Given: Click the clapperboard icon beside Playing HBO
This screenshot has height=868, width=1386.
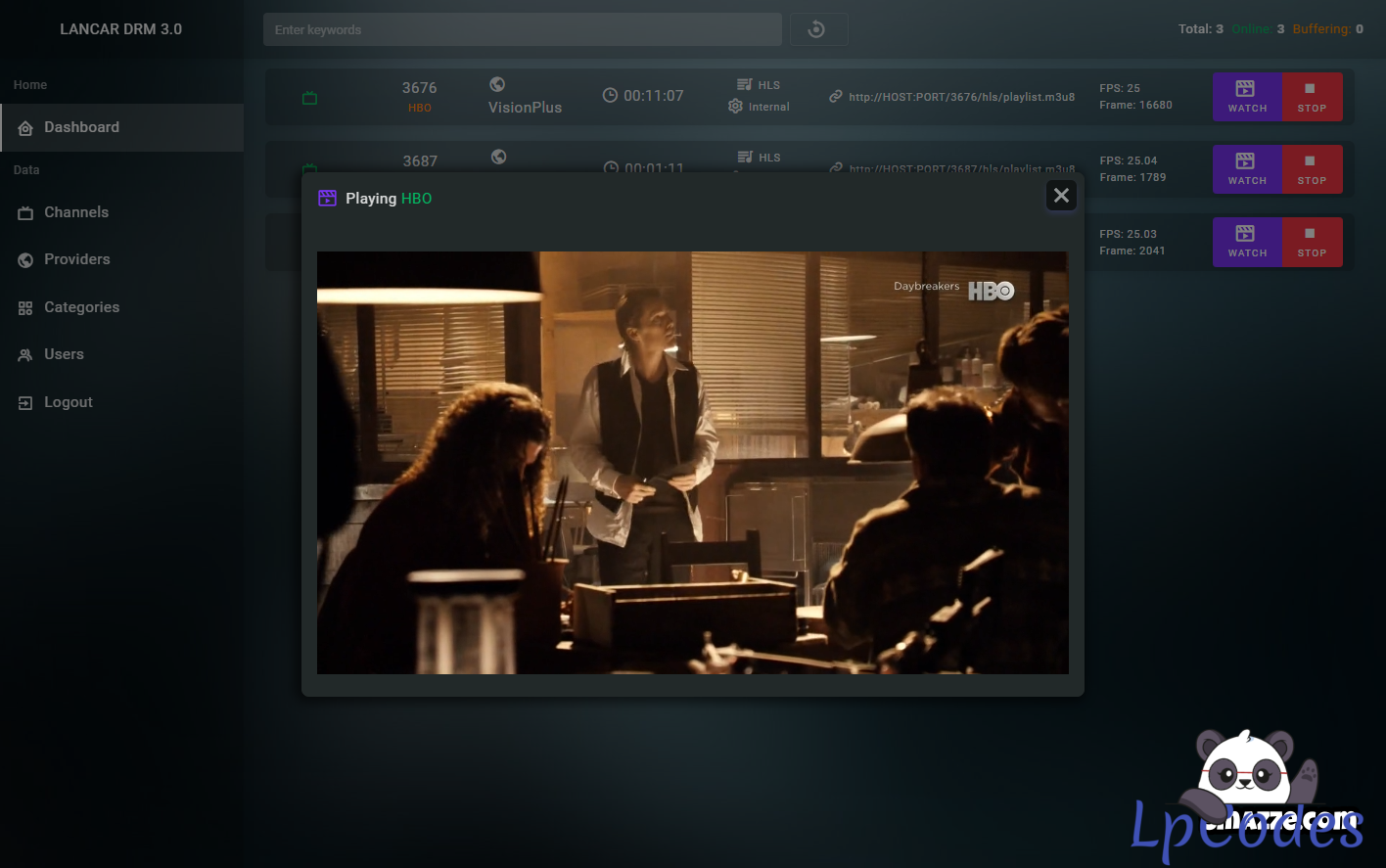Looking at the screenshot, I should pyautogui.click(x=327, y=199).
